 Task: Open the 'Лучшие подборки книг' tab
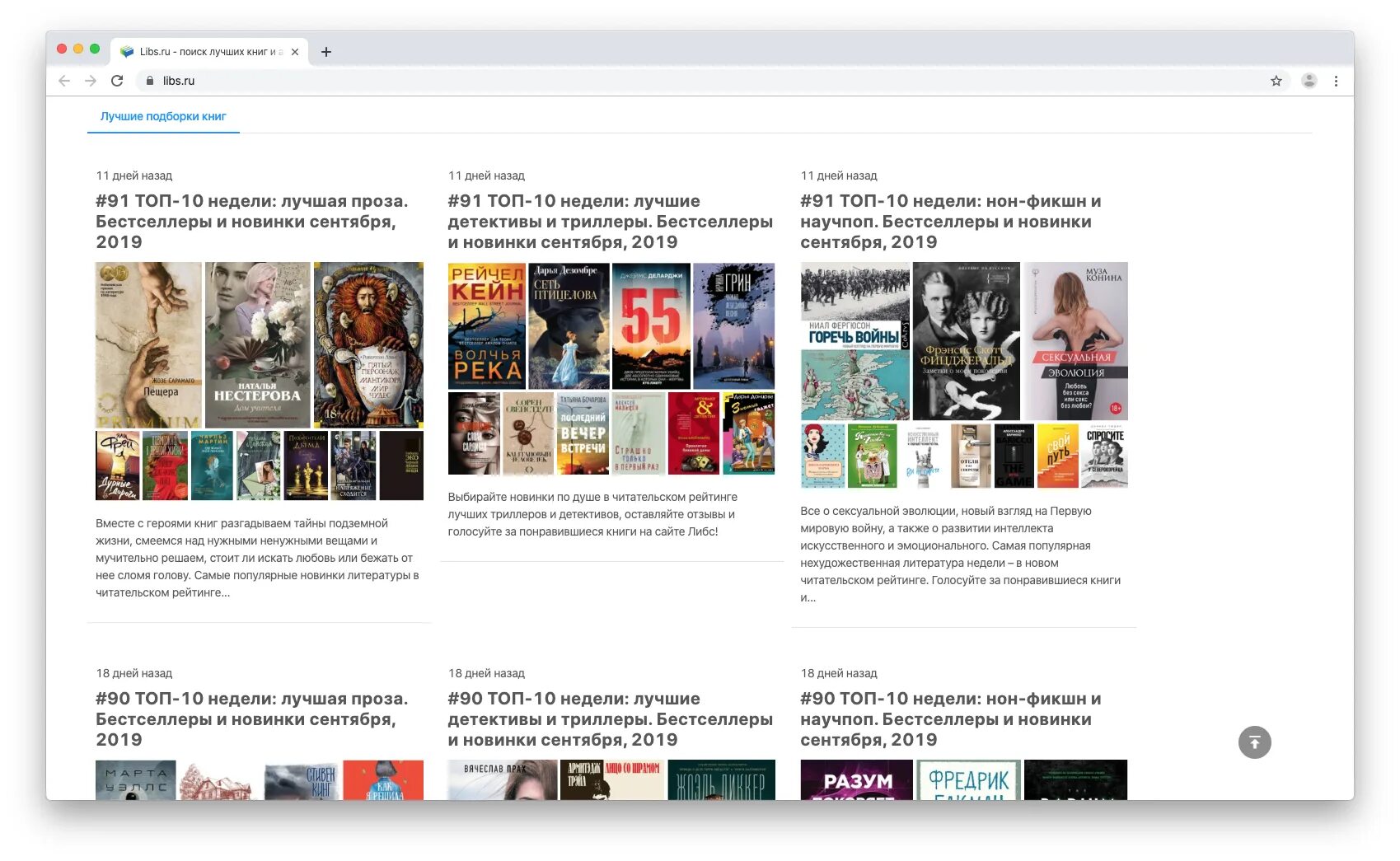(x=163, y=116)
